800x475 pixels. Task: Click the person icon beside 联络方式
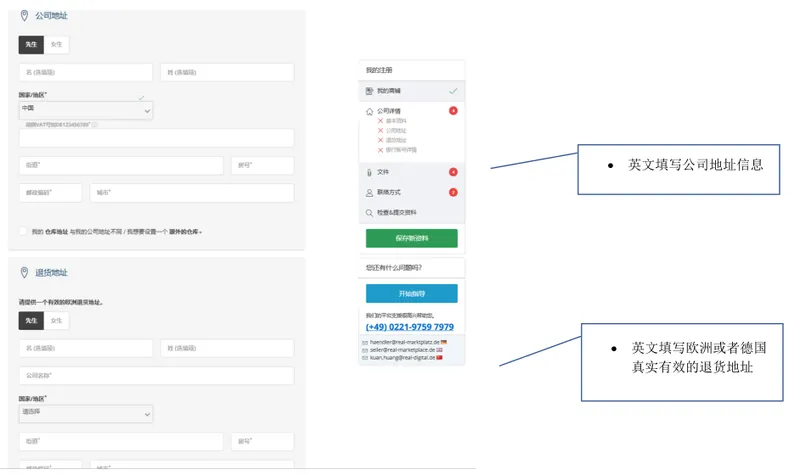pos(369,192)
